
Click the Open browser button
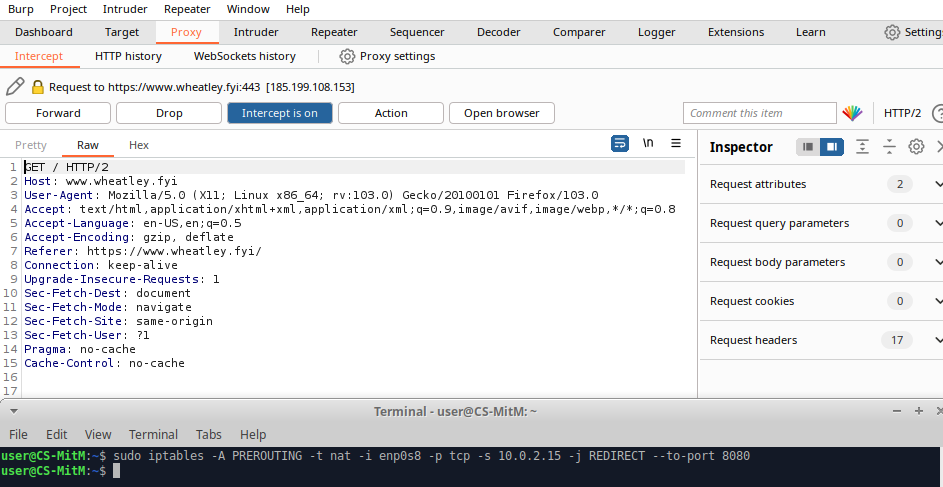coord(502,113)
